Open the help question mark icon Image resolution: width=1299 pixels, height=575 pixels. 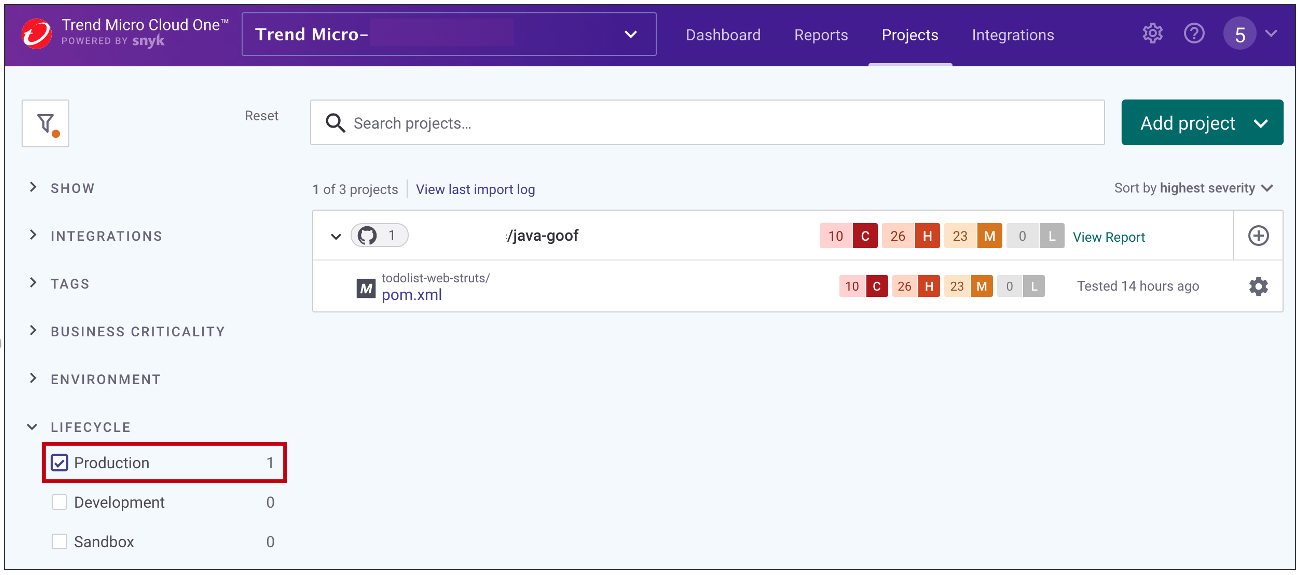pos(1194,34)
